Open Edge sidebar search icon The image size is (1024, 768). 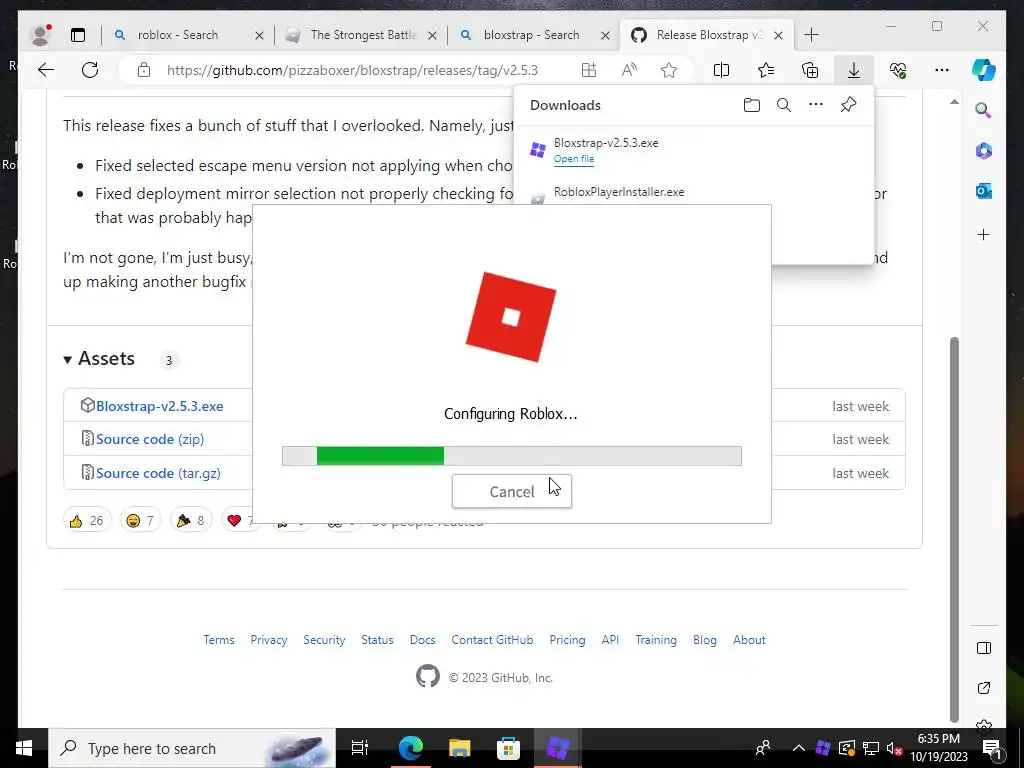click(984, 110)
